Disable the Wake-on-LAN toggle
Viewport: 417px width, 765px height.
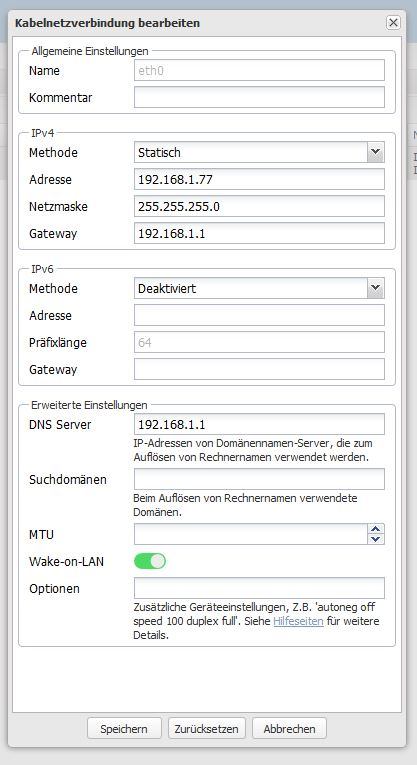tap(150, 561)
